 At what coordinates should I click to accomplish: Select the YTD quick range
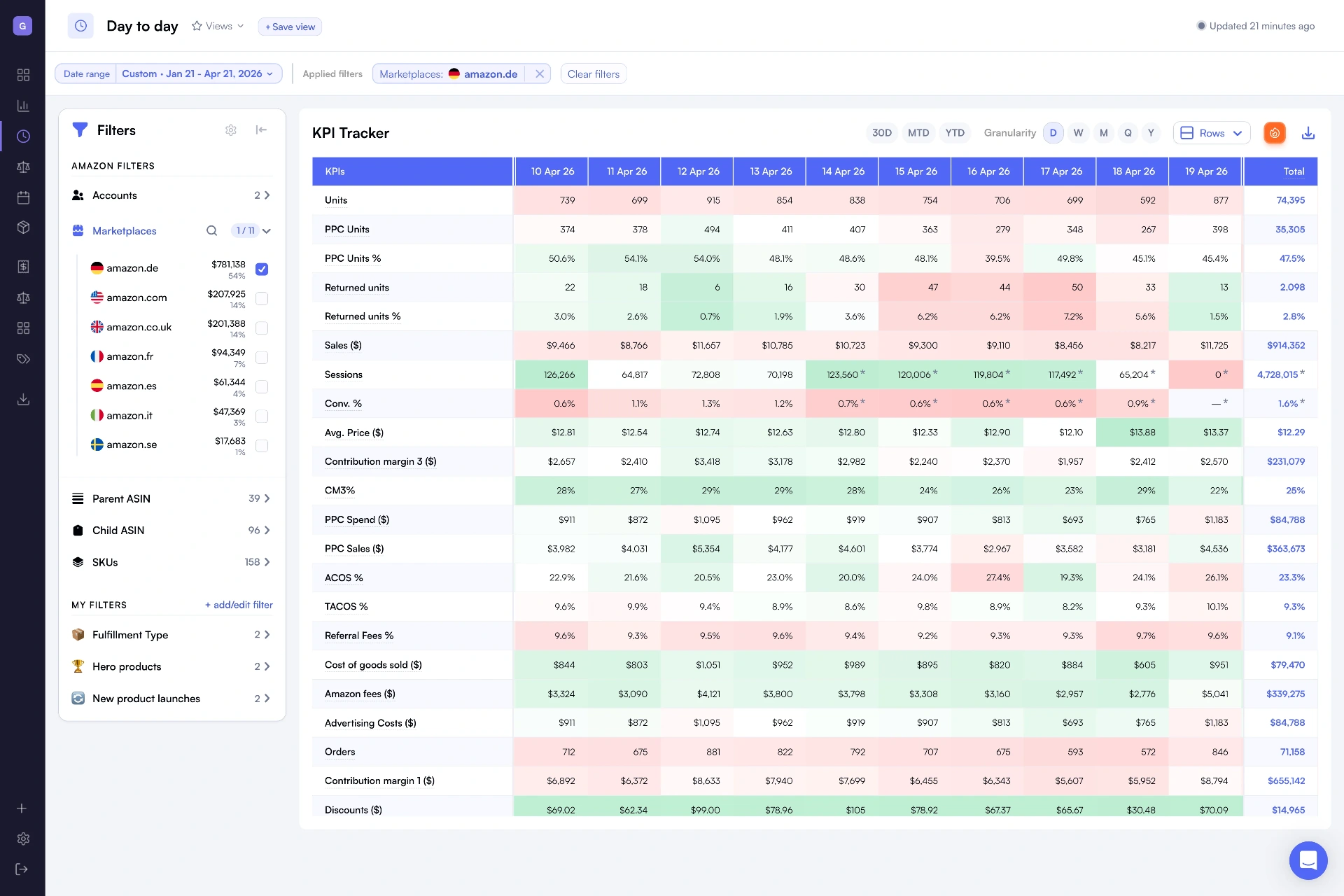pyautogui.click(x=955, y=133)
